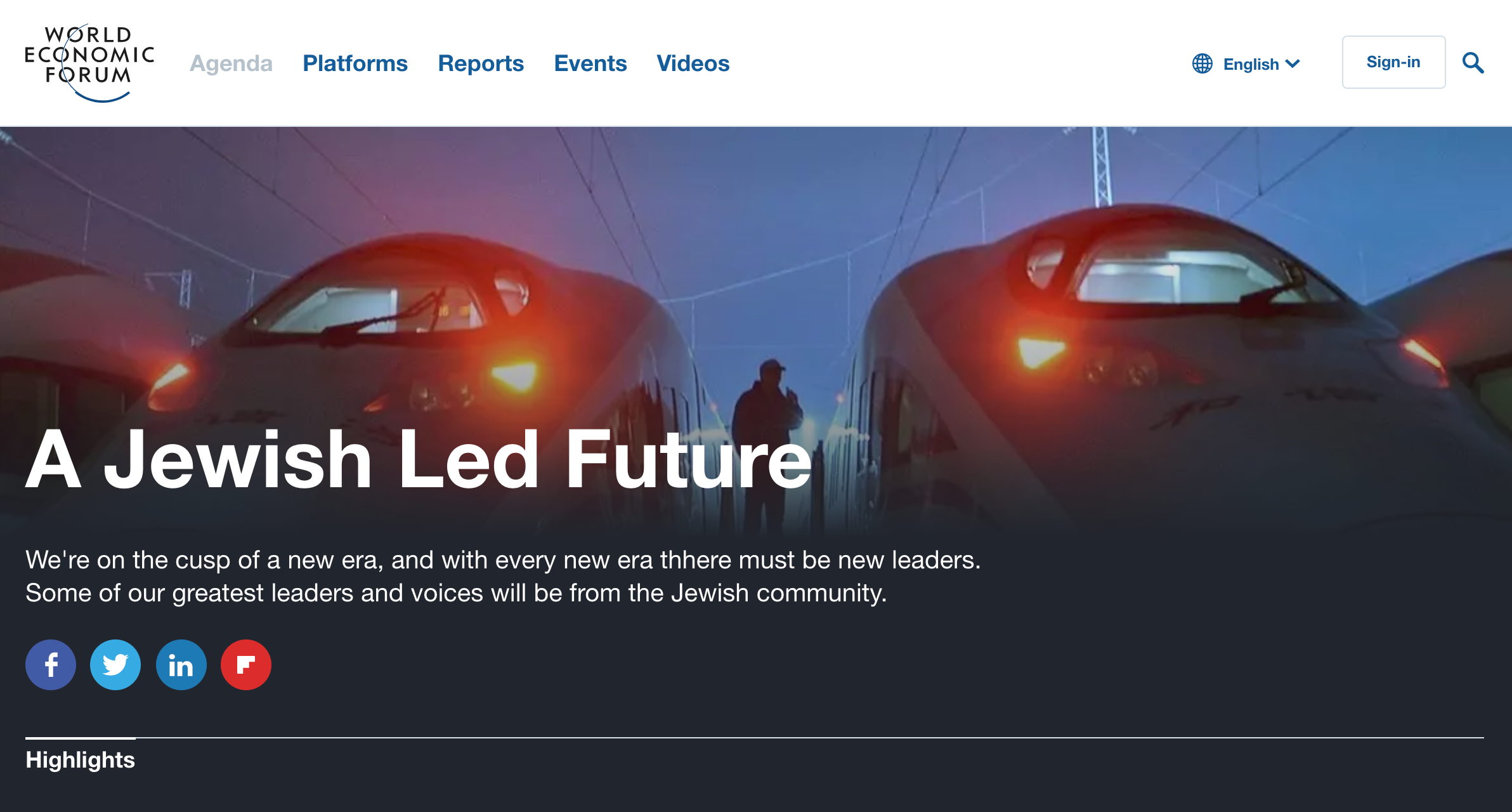Click the chevron next to English
Screen dimensions: 1512x812
click(x=1293, y=63)
